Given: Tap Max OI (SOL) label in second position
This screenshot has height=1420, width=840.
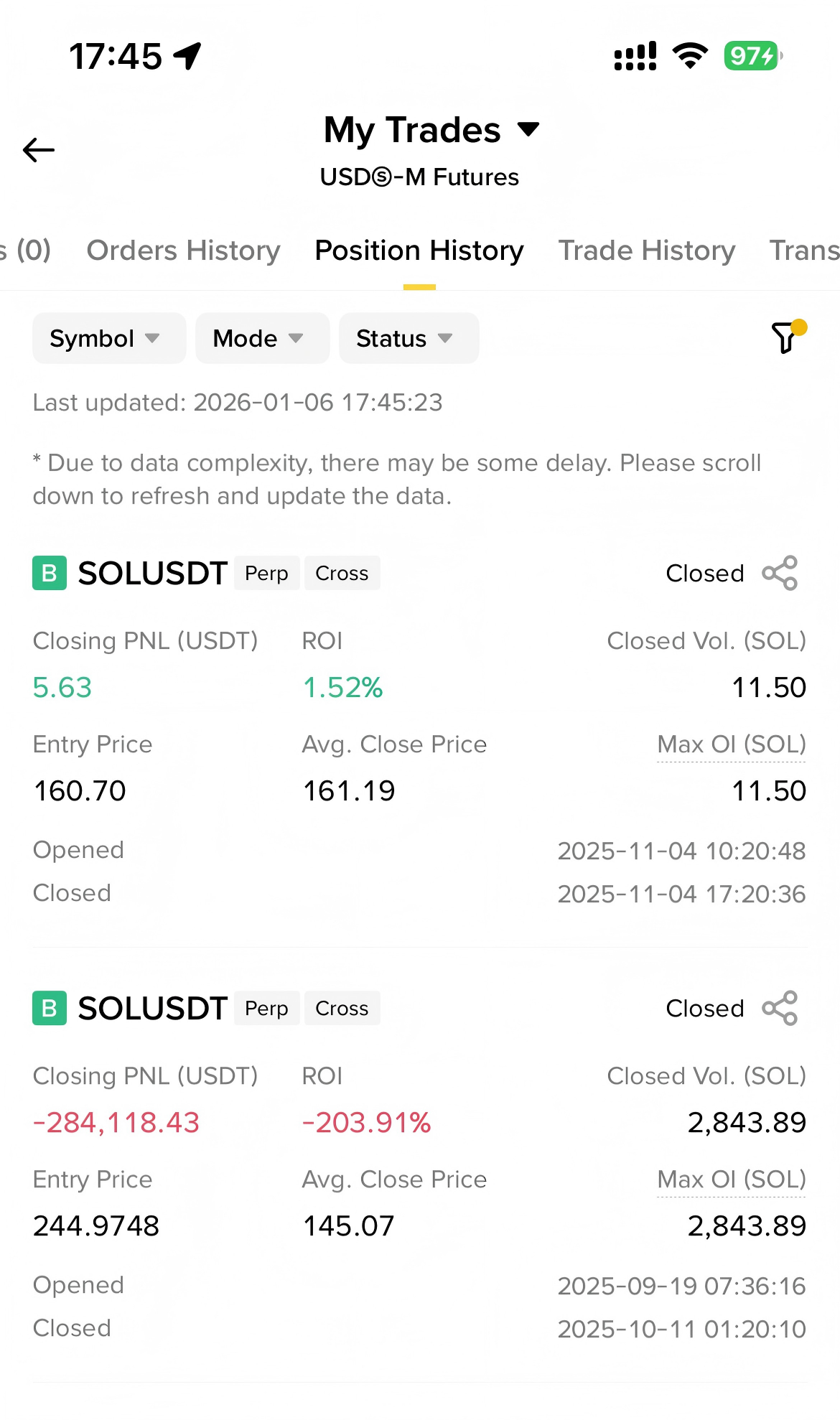Looking at the screenshot, I should pyautogui.click(x=731, y=1180).
